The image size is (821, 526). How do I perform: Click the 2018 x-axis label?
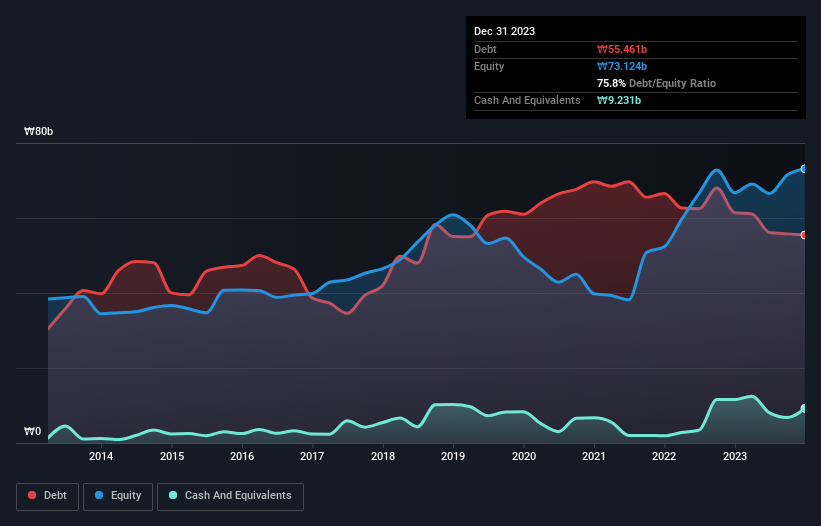(x=383, y=456)
